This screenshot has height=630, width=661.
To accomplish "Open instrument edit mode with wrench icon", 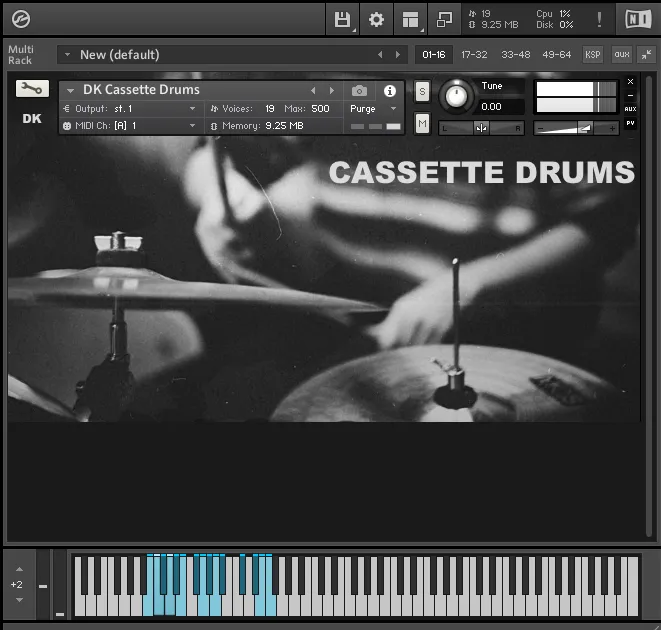I will click(x=32, y=89).
